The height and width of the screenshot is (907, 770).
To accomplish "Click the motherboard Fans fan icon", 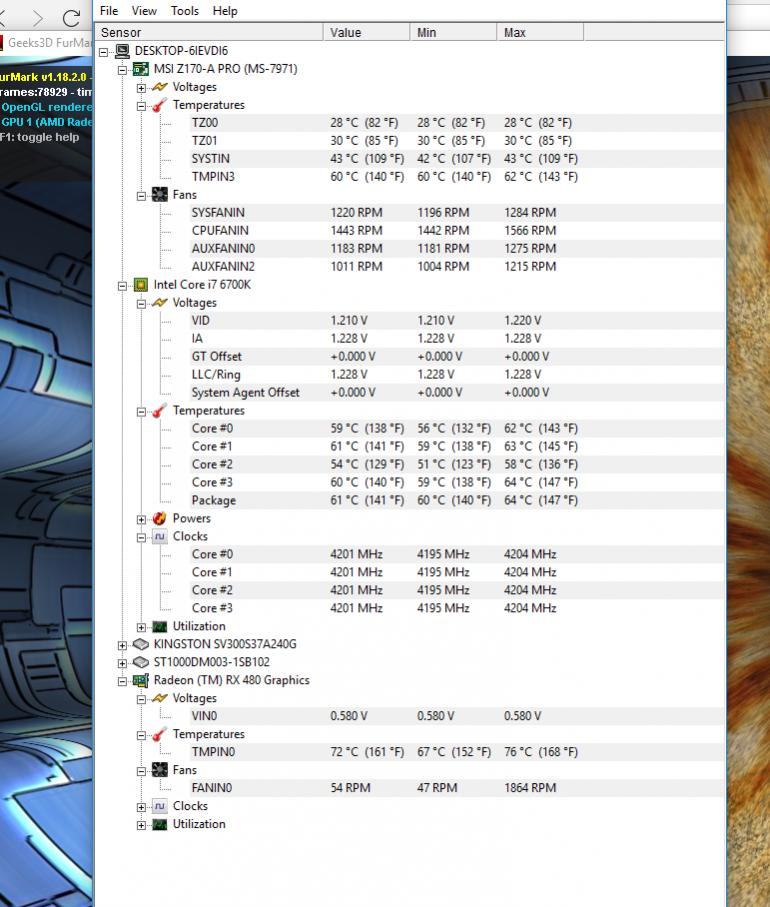I will tap(160, 194).
